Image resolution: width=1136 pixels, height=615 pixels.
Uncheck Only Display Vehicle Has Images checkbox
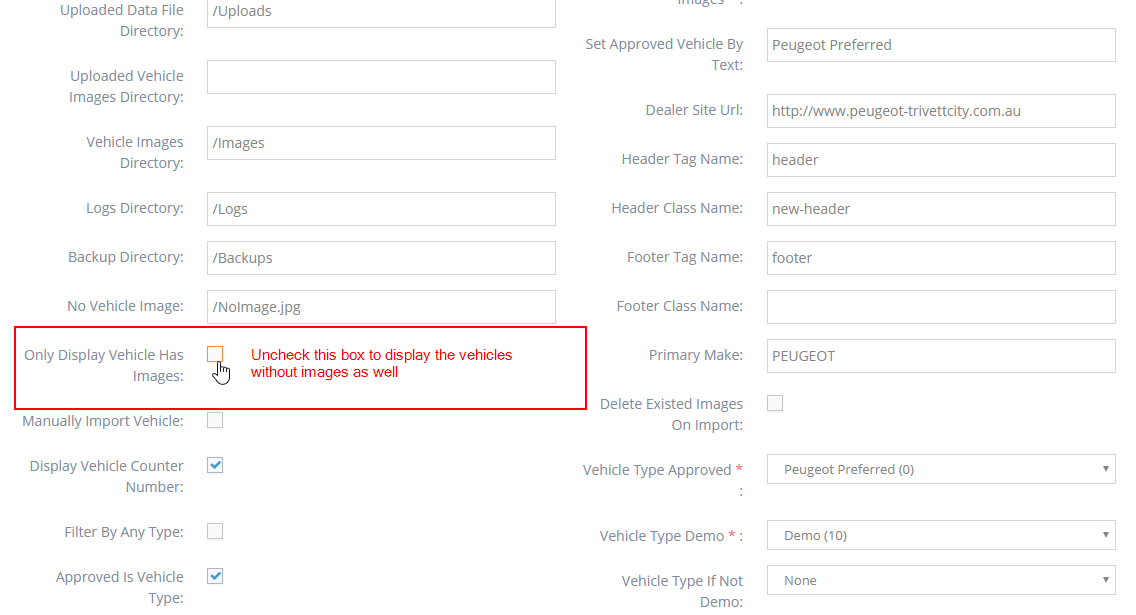tap(215, 354)
